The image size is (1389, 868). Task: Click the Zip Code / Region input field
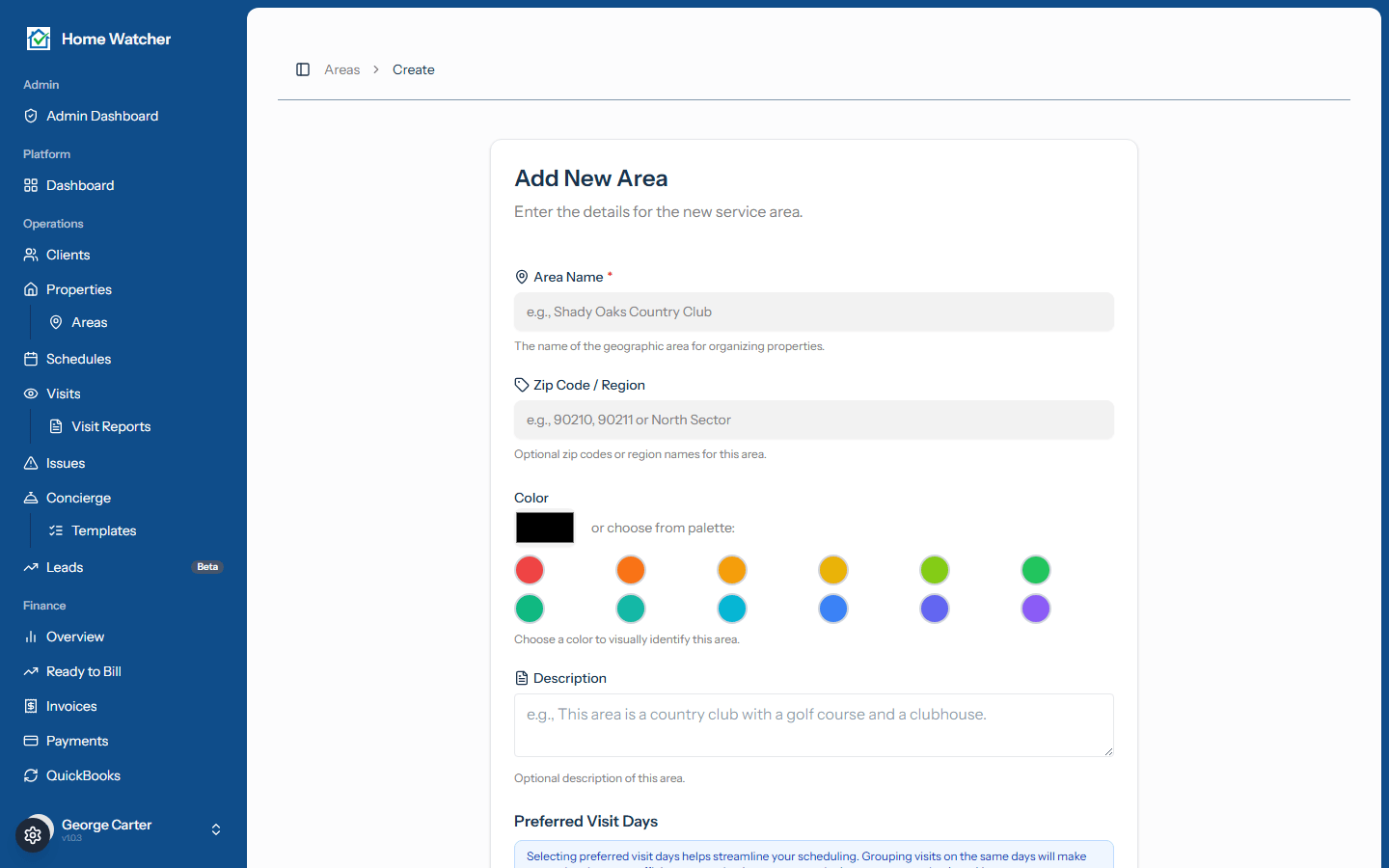[x=814, y=420]
